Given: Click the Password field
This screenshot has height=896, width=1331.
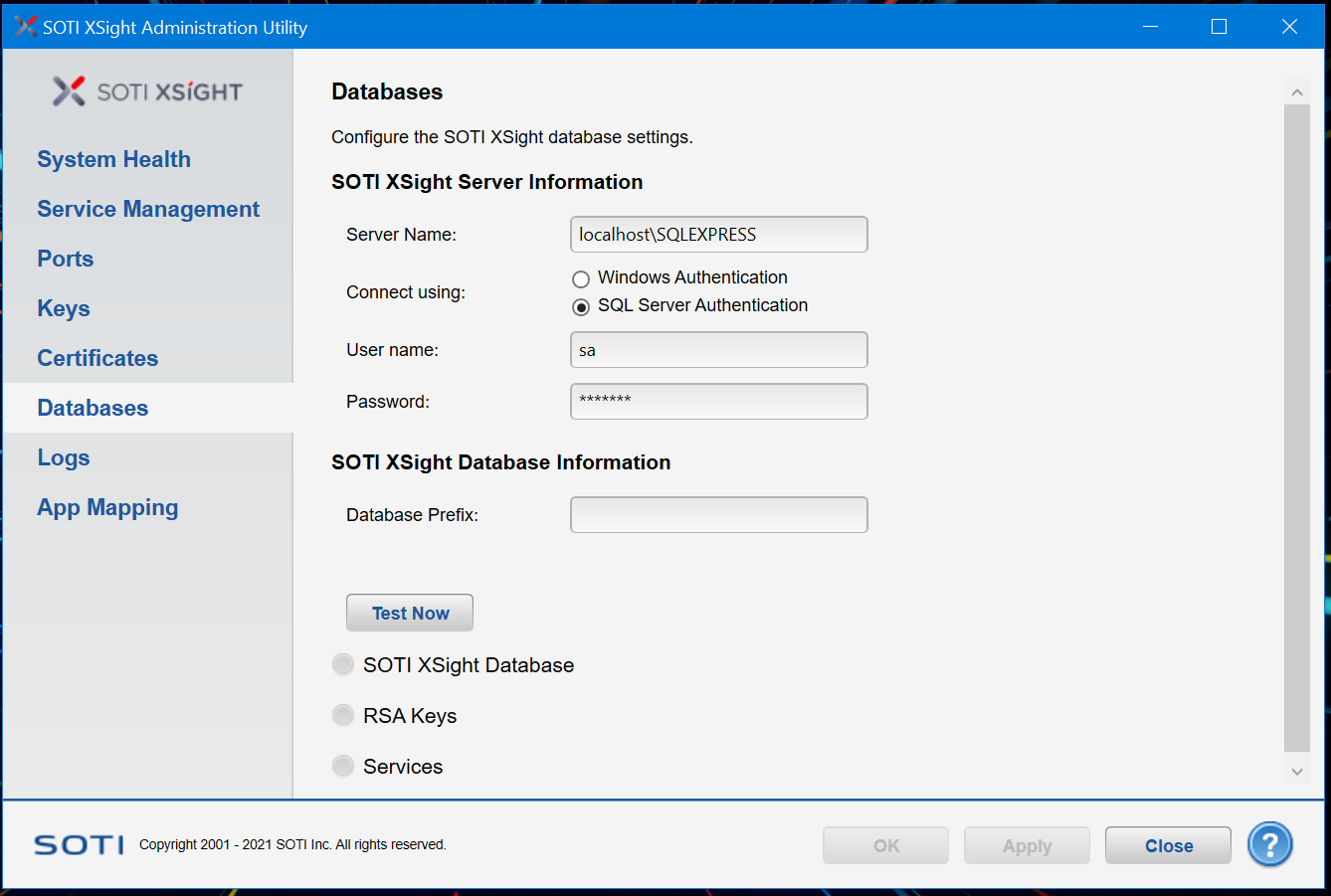Looking at the screenshot, I should [719, 402].
